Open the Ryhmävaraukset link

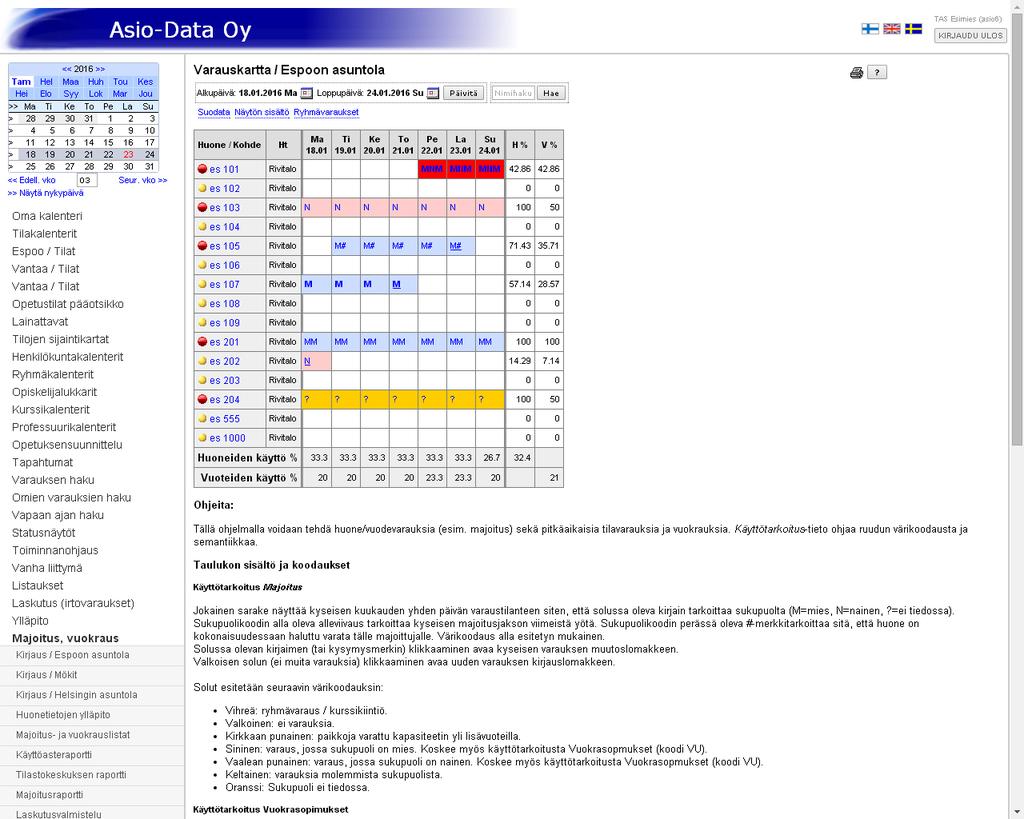(326, 112)
